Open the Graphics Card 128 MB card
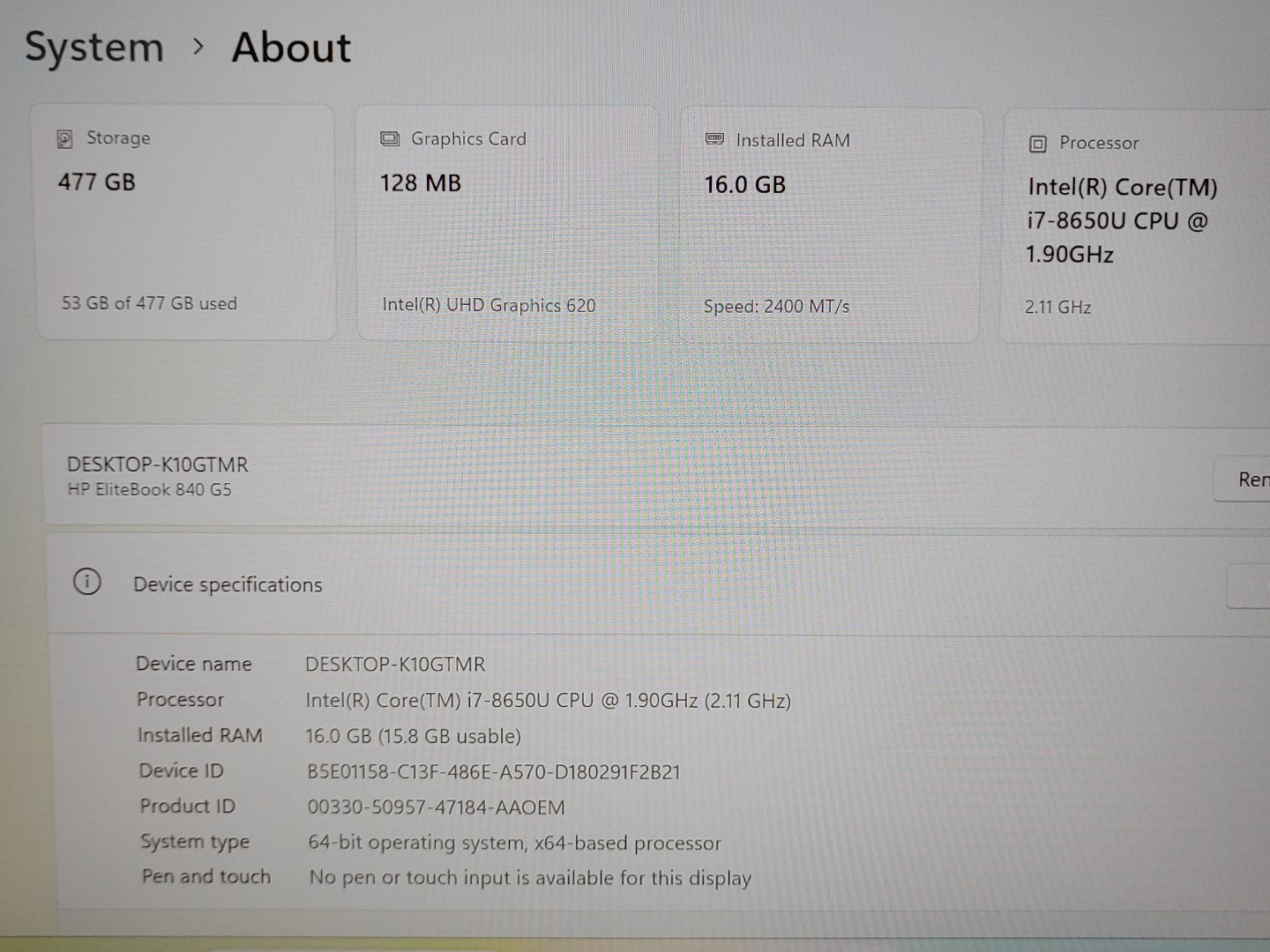The height and width of the screenshot is (952, 1270). (507, 222)
